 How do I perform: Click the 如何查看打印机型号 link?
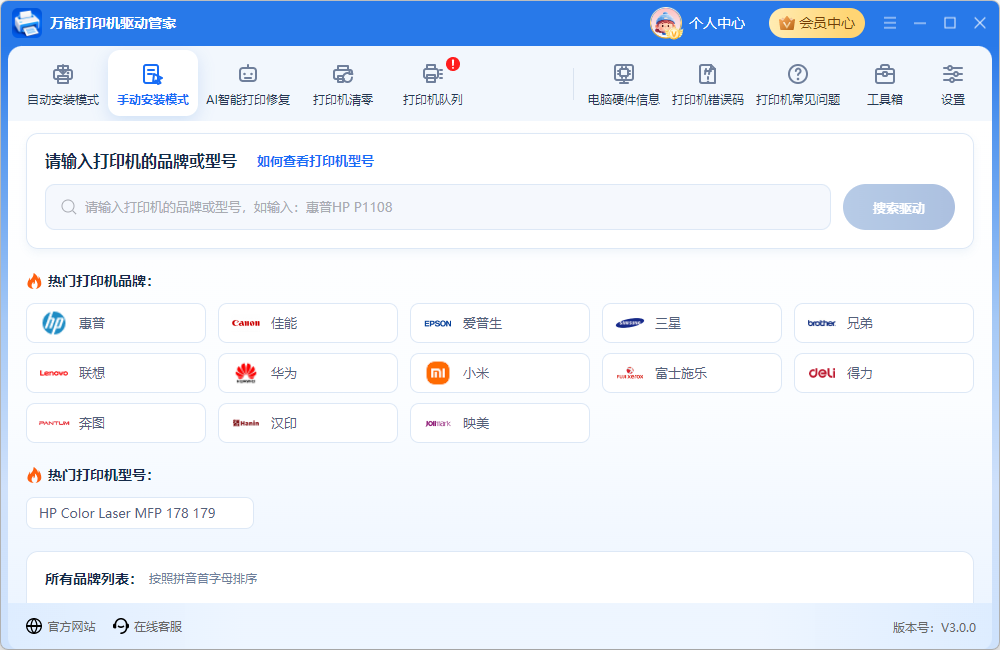315,161
